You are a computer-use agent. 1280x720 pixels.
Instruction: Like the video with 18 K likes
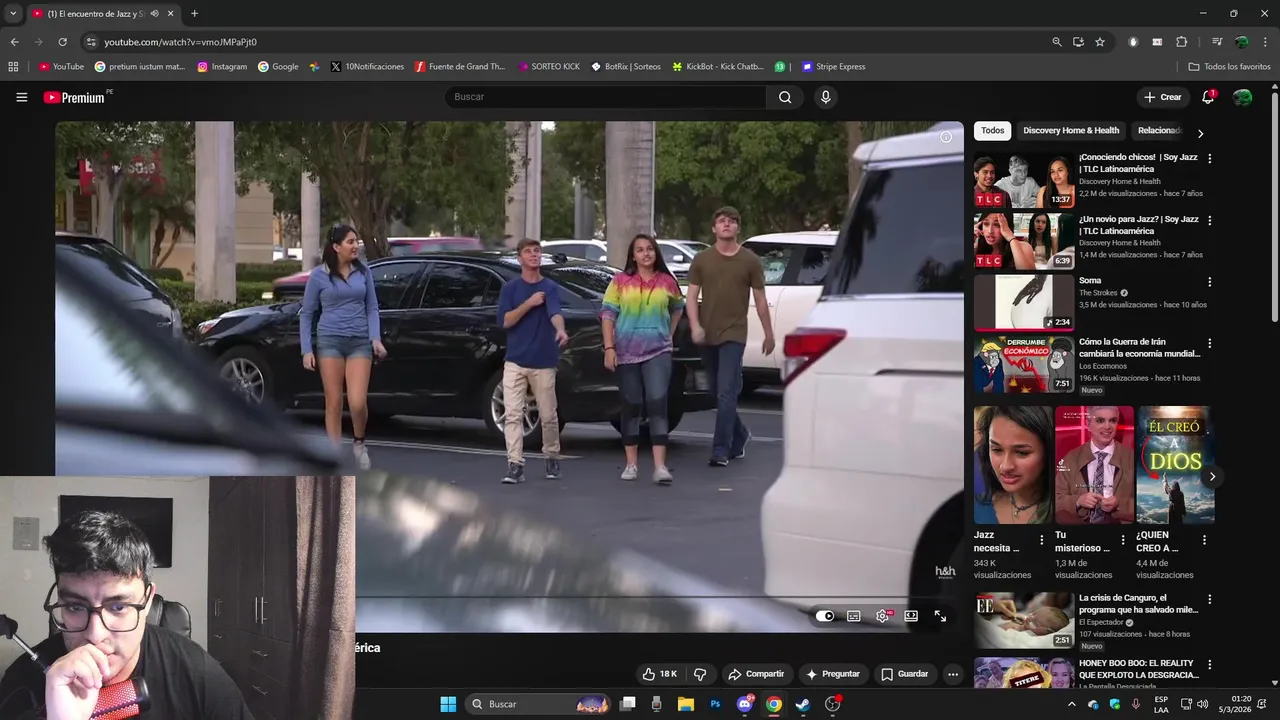pos(659,674)
